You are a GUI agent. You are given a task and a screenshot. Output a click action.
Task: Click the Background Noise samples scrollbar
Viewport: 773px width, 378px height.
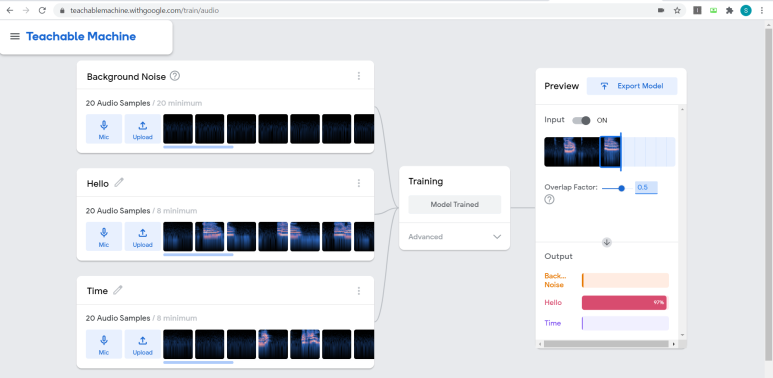tap(198, 147)
